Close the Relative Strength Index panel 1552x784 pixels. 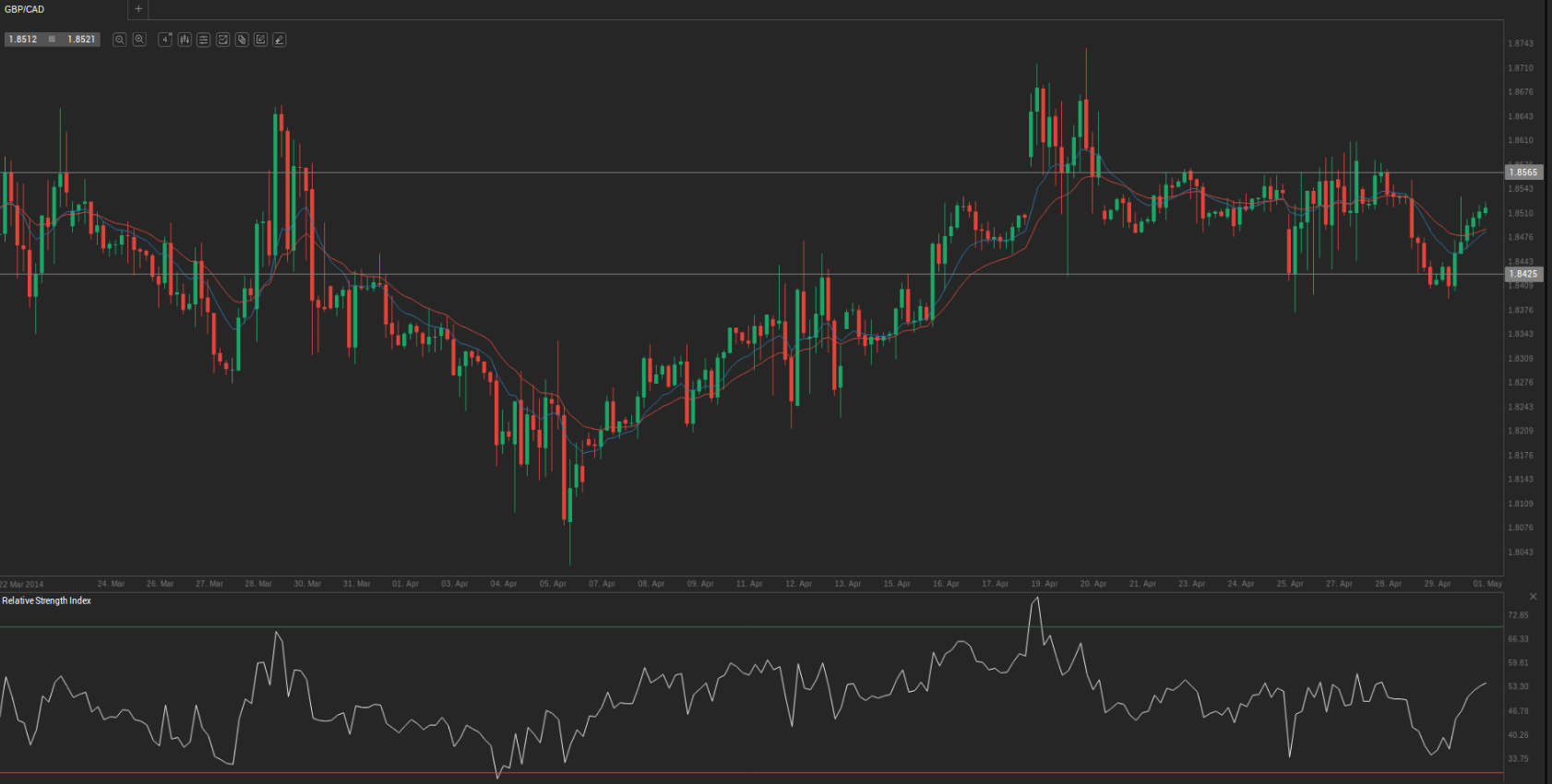click(1533, 597)
